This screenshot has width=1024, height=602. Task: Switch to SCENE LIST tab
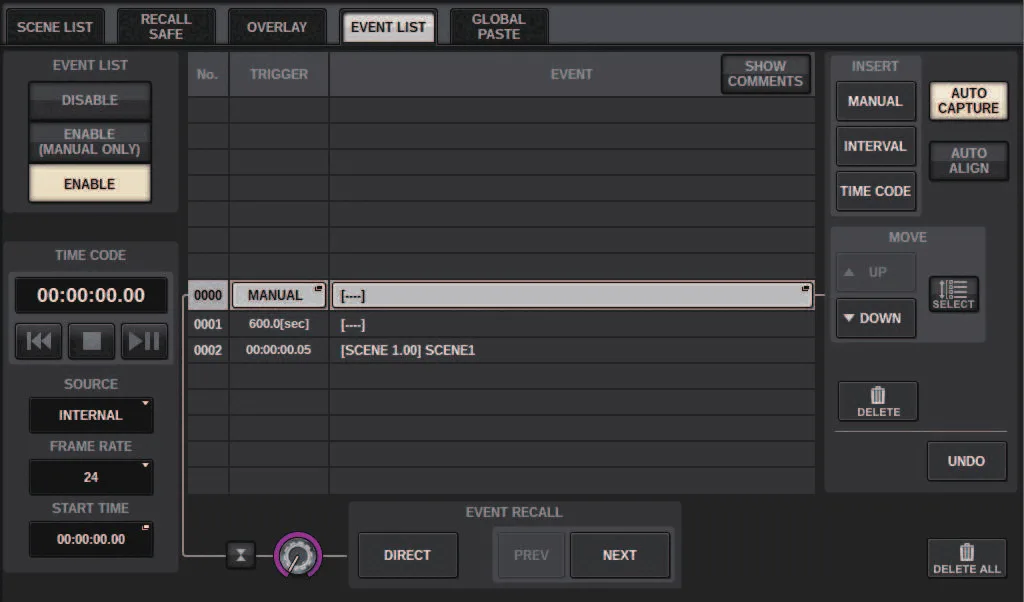[55, 27]
